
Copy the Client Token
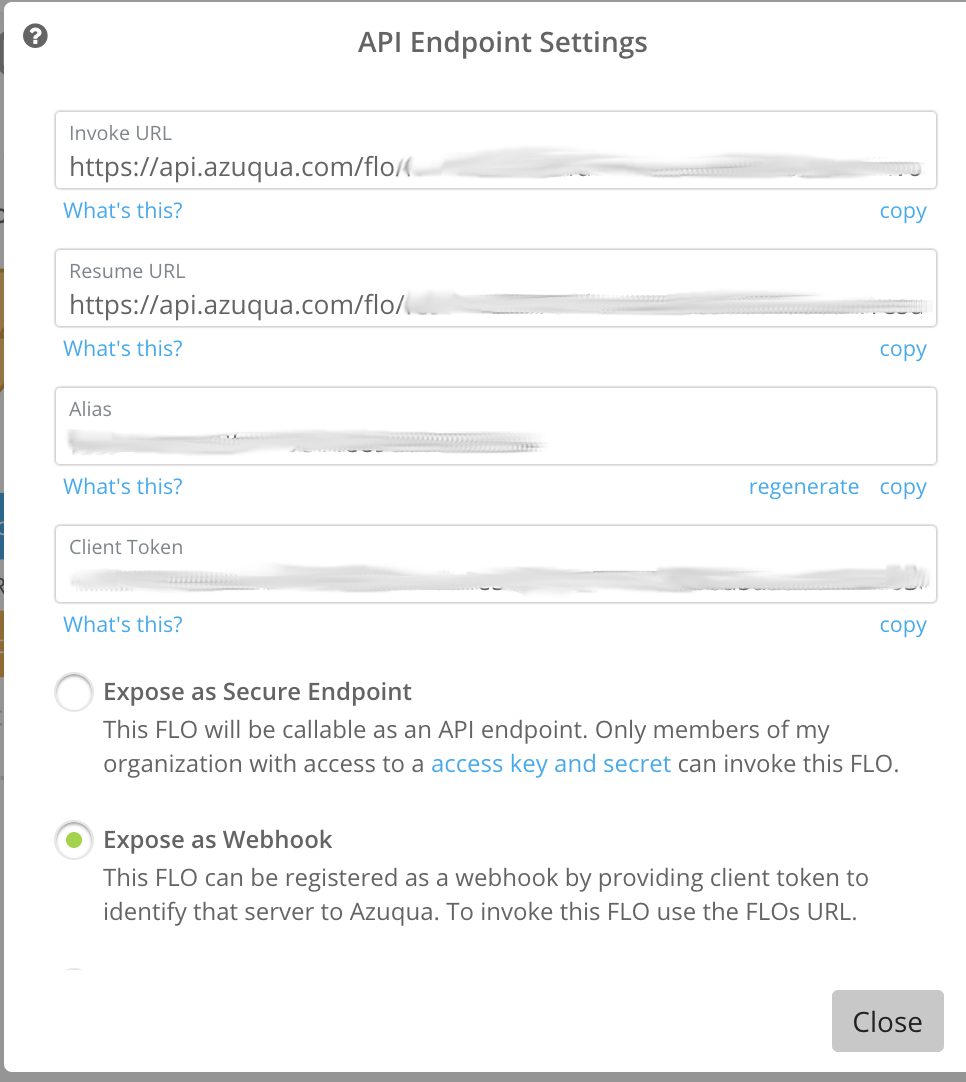902,625
